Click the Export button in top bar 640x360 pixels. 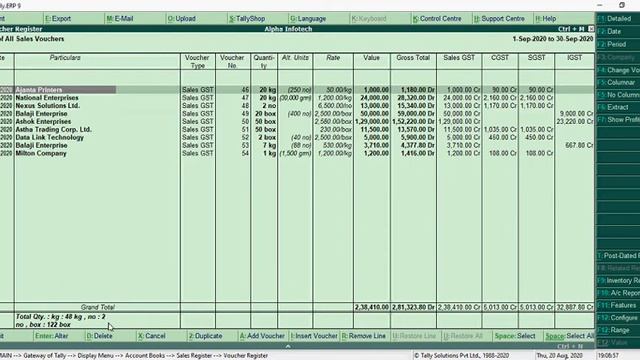[x=58, y=19]
